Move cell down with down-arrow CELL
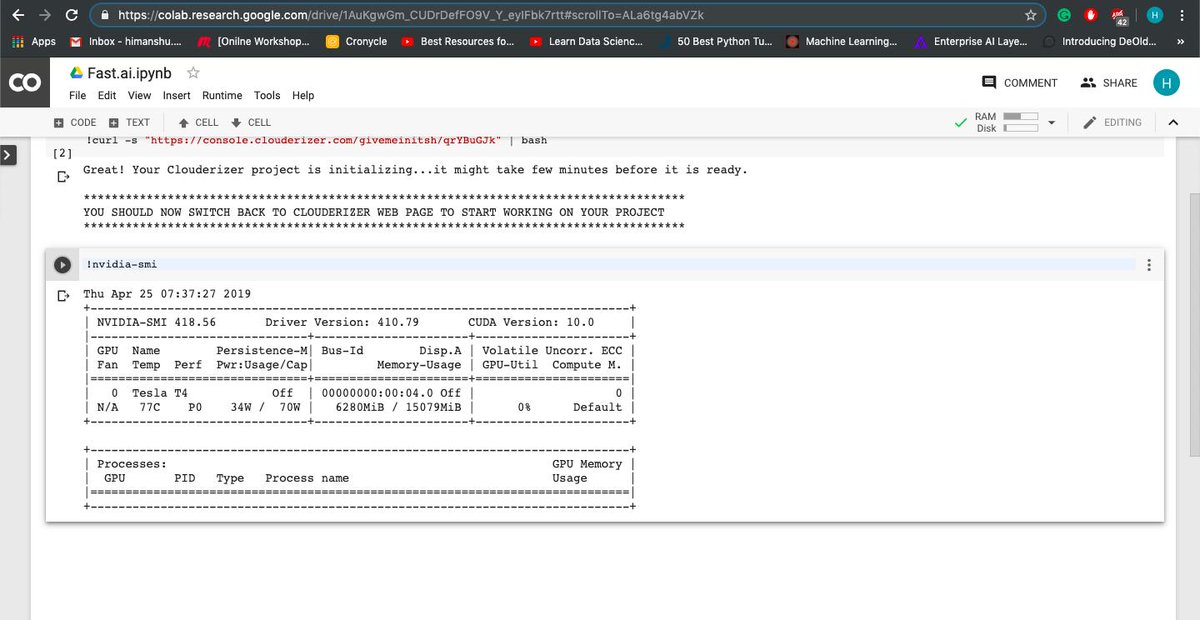Screen dimensions: 1200x620 point(251,123)
